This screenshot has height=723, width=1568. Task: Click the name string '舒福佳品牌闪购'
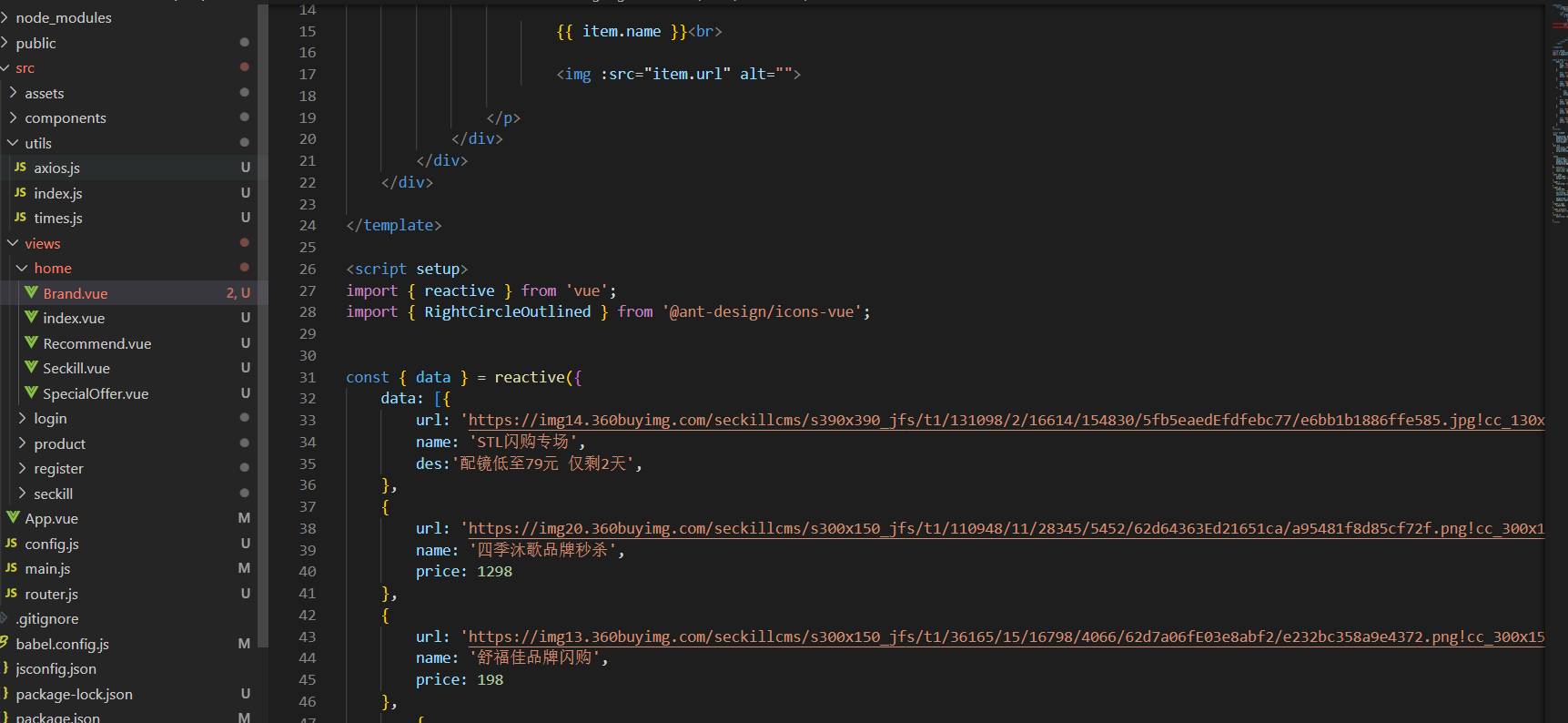(534, 657)
